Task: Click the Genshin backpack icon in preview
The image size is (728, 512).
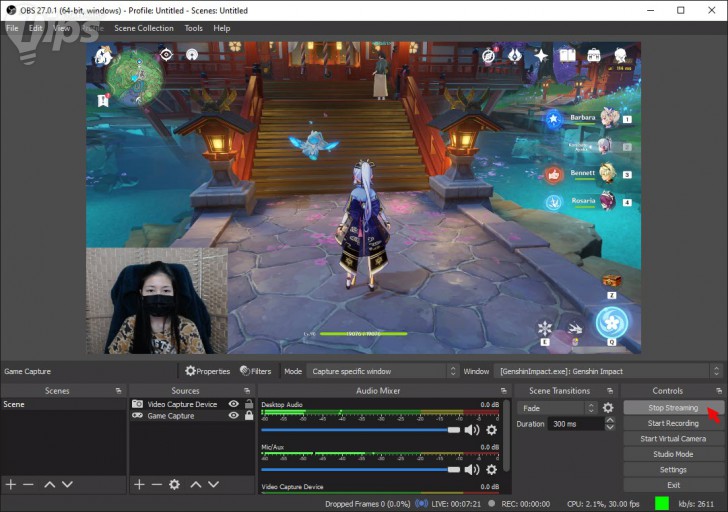Action: pos(594,55)
